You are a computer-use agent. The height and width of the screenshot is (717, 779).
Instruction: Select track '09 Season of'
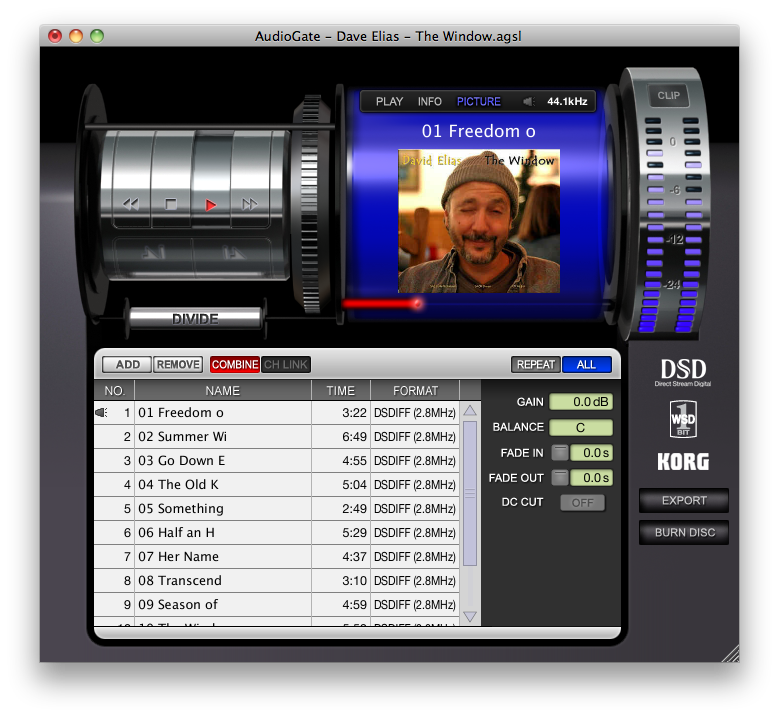coord(277,605)
